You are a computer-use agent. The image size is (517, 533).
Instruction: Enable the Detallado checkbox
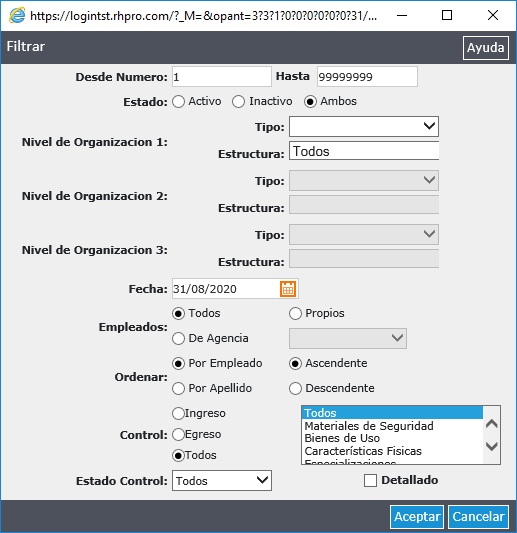pos(370,481)
